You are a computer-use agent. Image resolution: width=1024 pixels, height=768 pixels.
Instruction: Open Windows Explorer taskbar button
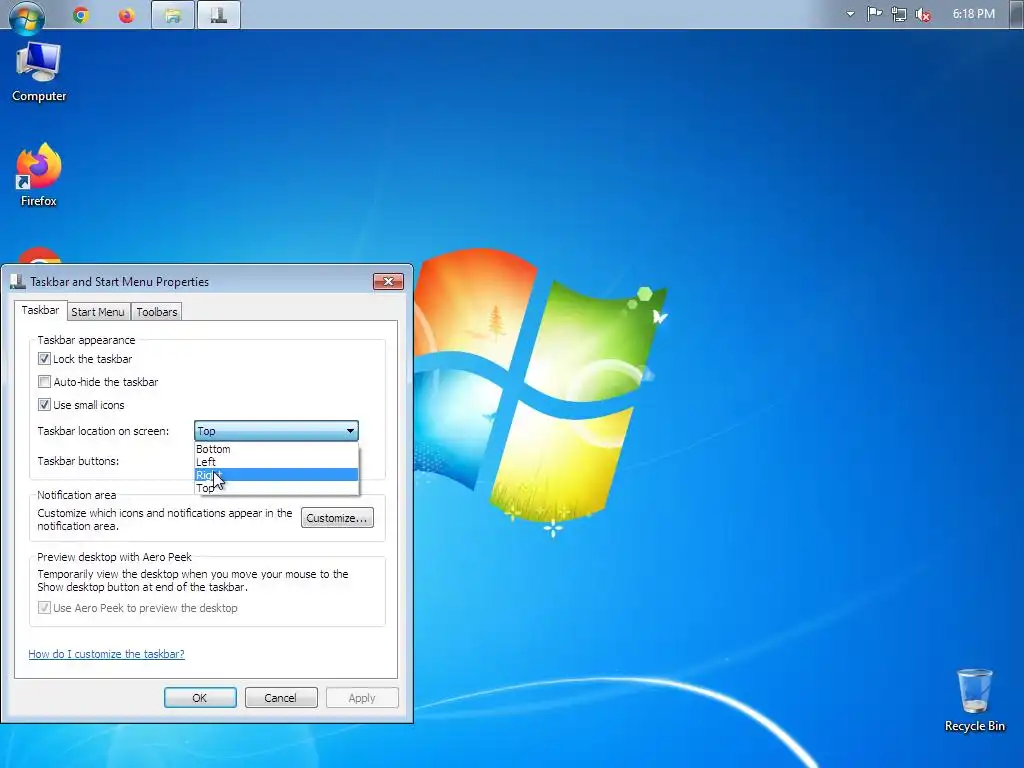coord(172,15)
